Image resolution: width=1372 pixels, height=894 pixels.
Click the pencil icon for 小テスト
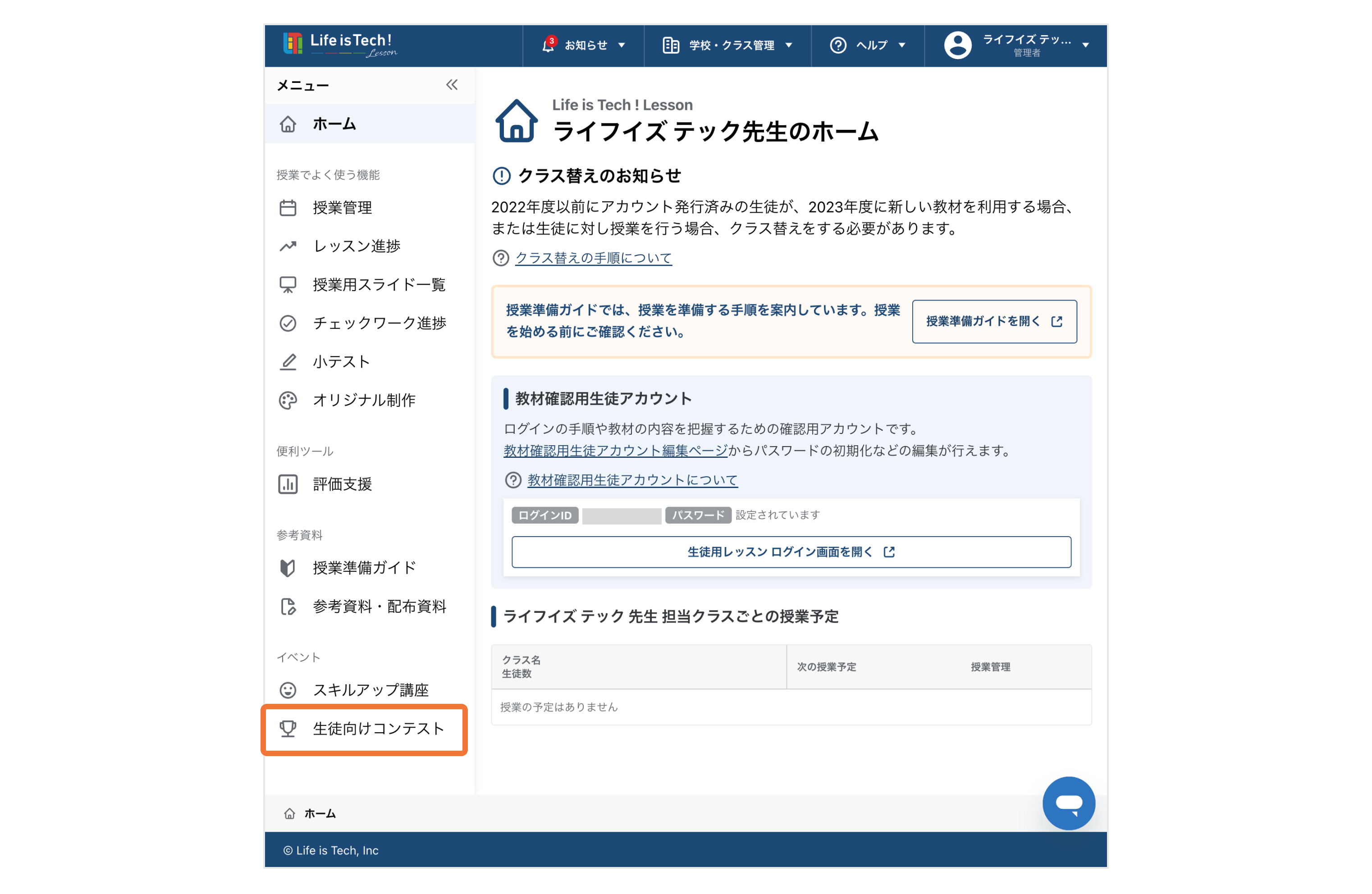288,361
